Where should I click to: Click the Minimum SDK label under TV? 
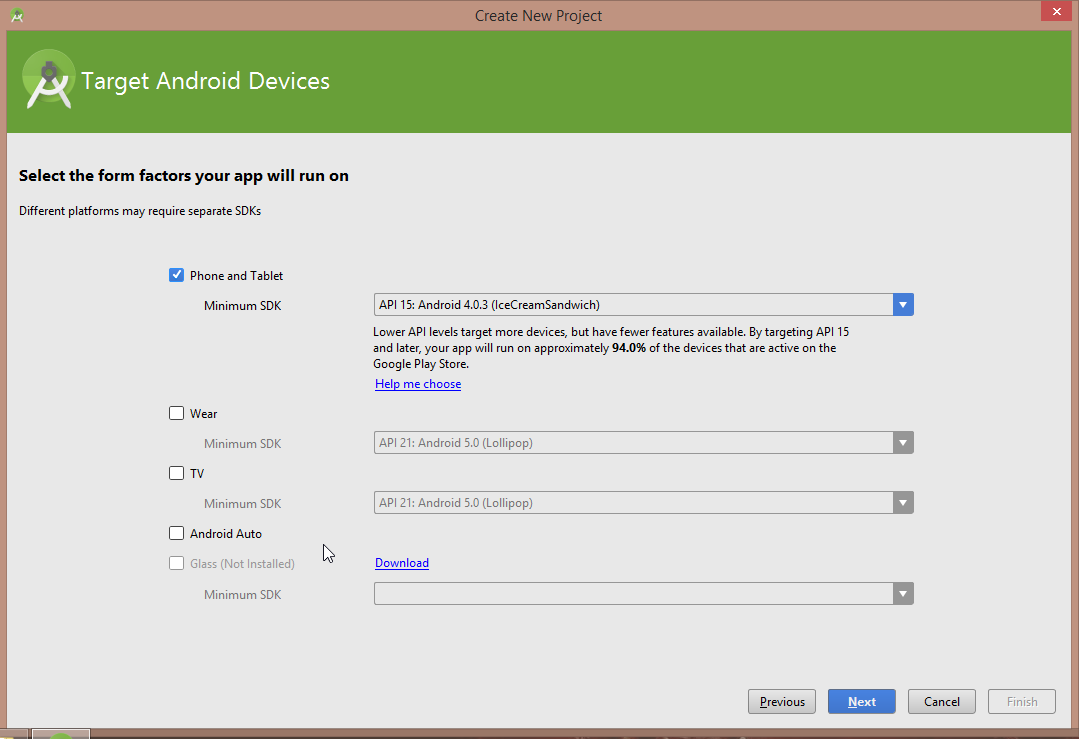click(242, 503)
